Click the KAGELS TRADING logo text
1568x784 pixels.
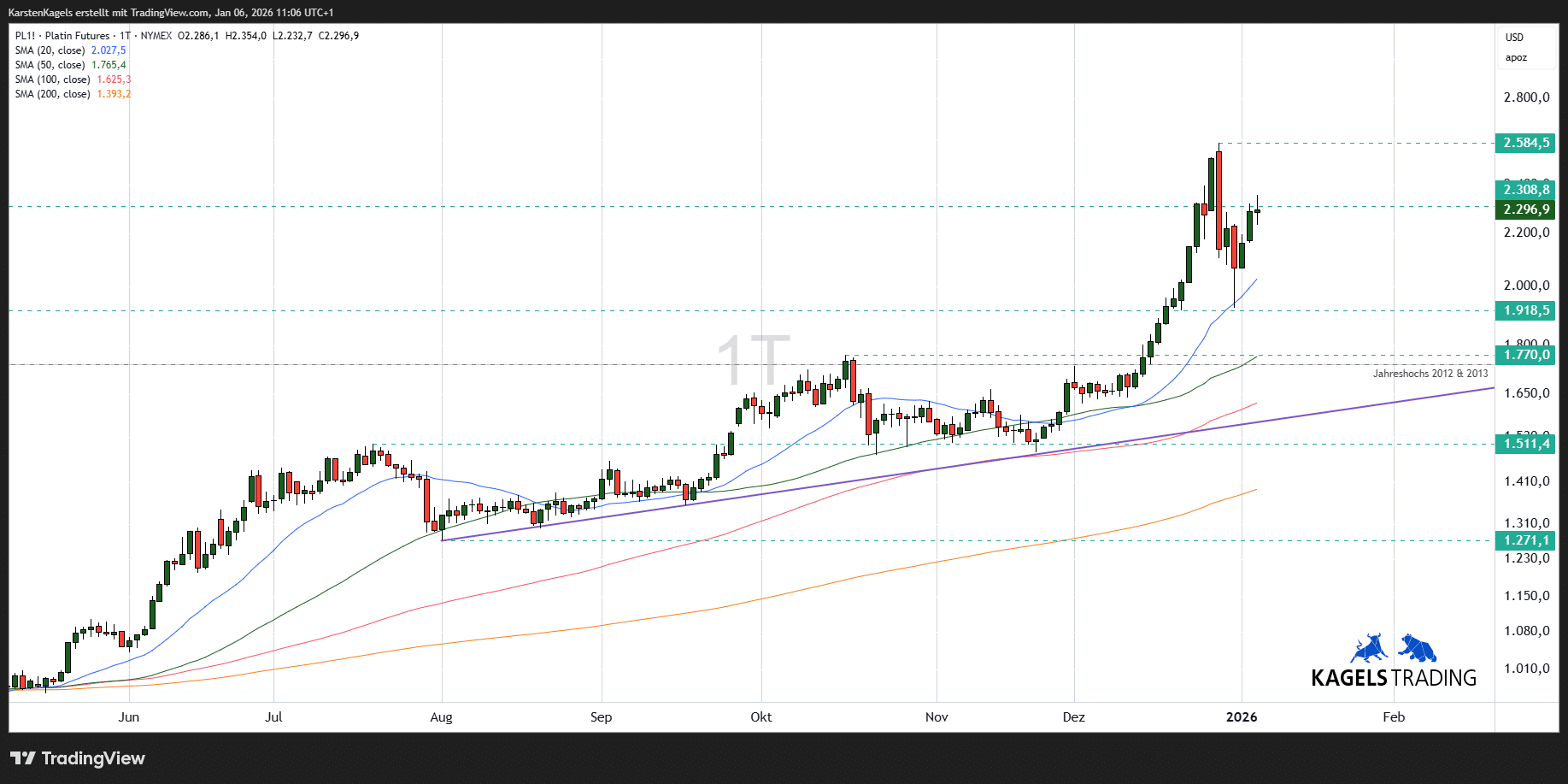[x=1394, y=678]
